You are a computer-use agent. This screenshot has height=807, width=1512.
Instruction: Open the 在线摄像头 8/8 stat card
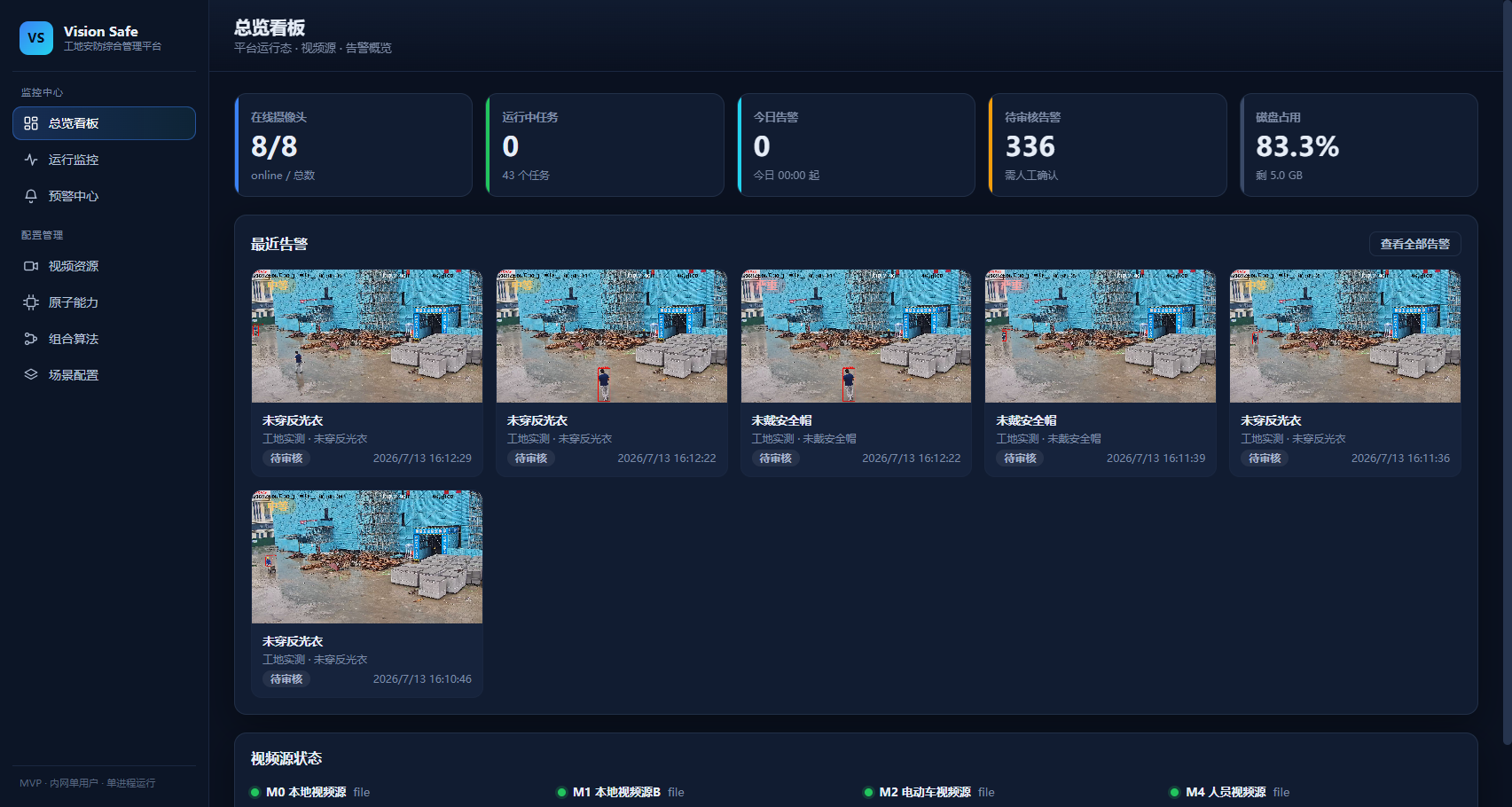pos(354,145)
